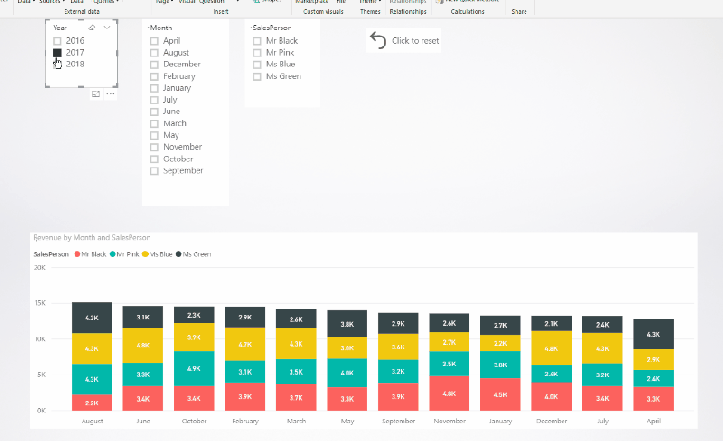723x441 pixels.
Task: Clear selections with Year slicer eraser icon
Action: pyautogui.click(x=93, y=28)
